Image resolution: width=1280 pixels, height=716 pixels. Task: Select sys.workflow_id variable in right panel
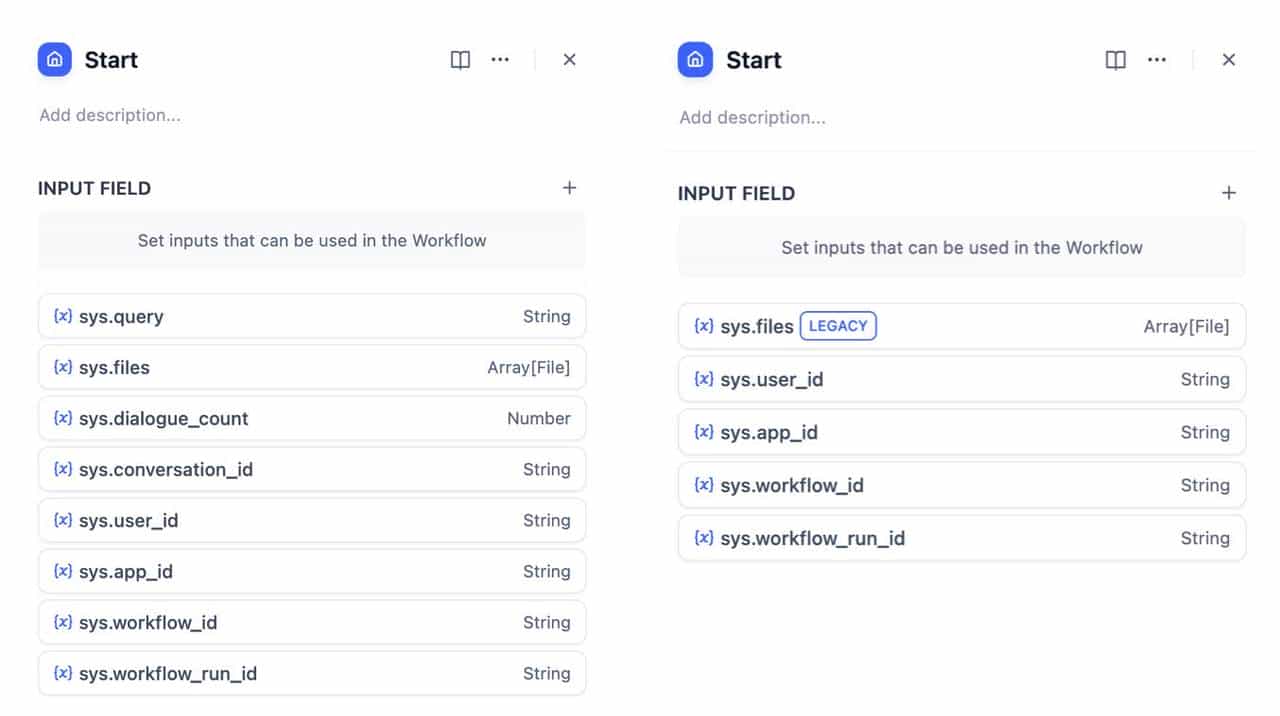pyautogui.click(x=960, y=485)
